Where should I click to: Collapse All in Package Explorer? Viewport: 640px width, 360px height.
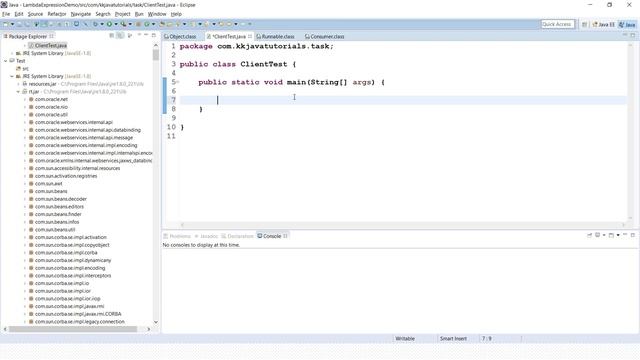click(111, 36)
